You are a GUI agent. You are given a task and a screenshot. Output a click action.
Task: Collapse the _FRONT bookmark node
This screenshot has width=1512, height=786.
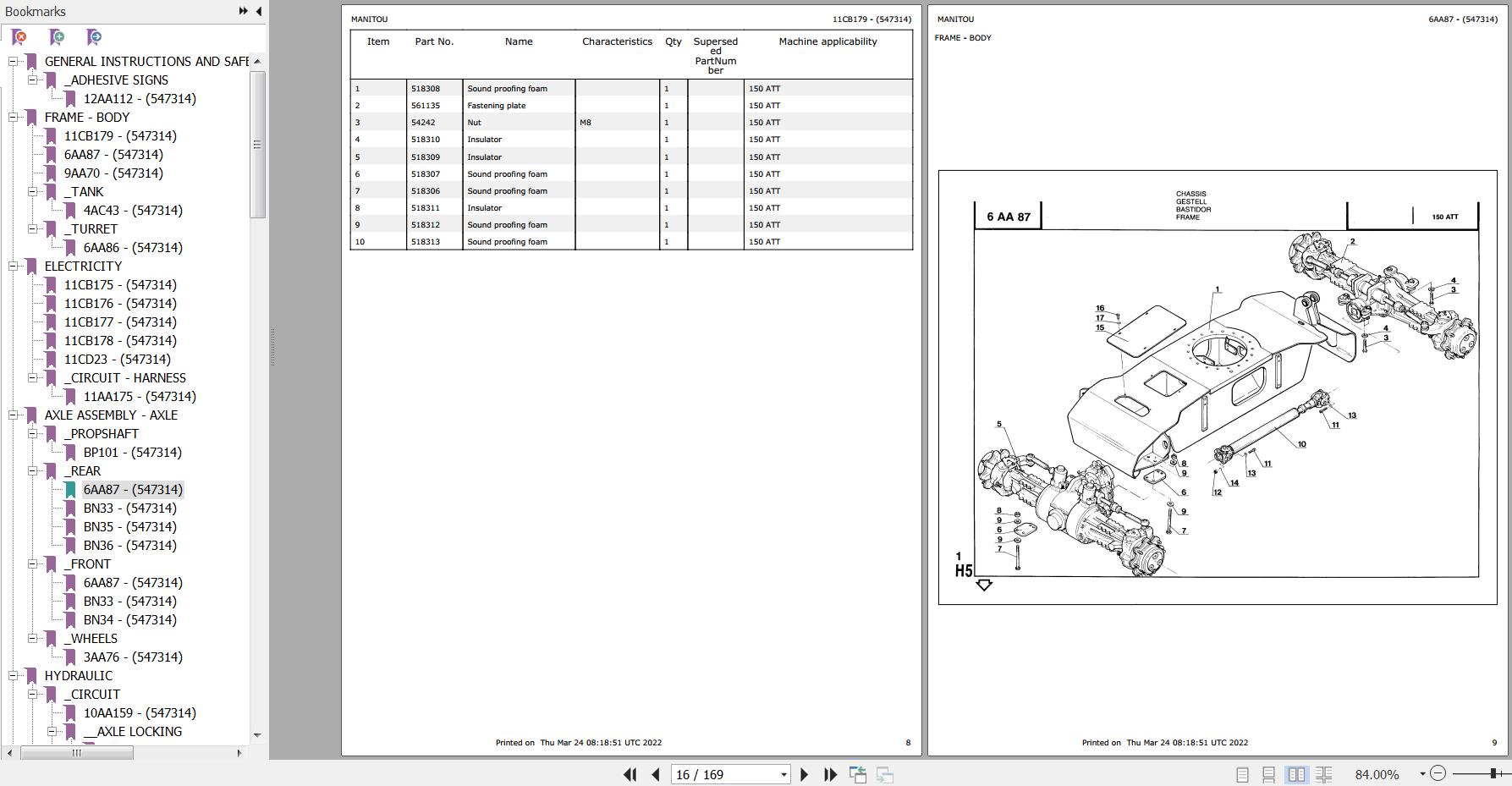point(32,563)
